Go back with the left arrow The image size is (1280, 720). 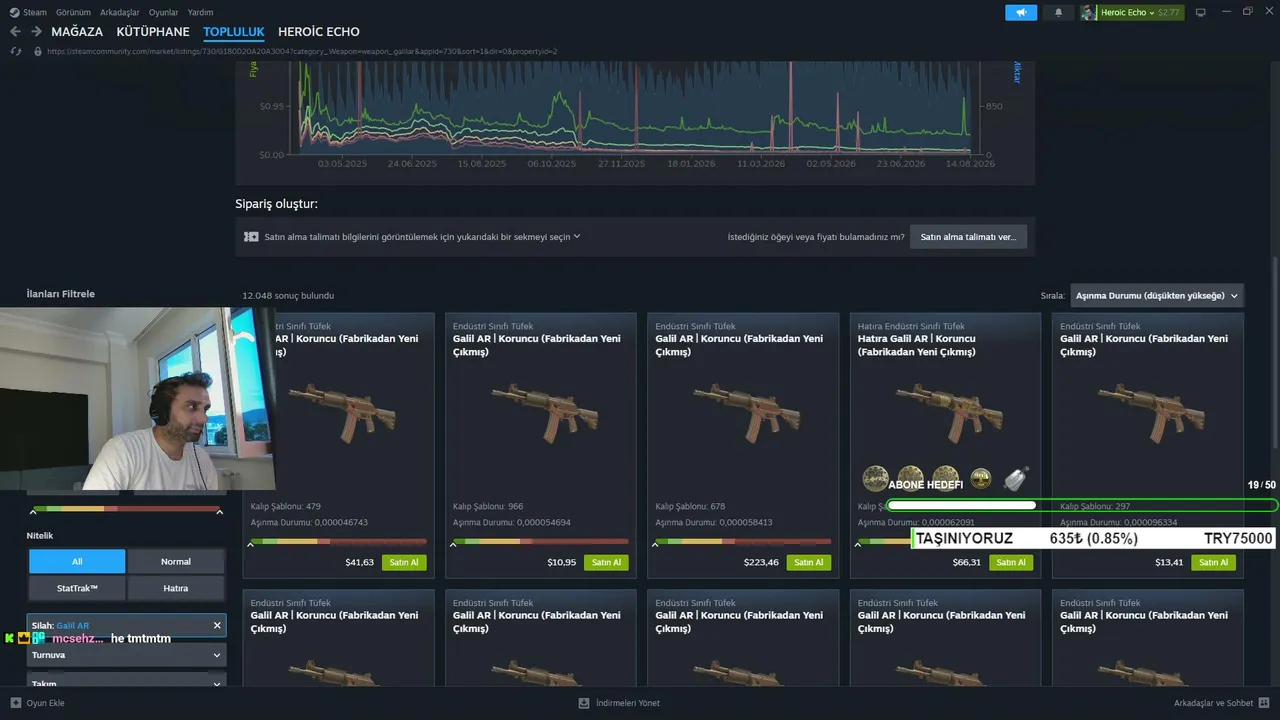click(15, 32)
